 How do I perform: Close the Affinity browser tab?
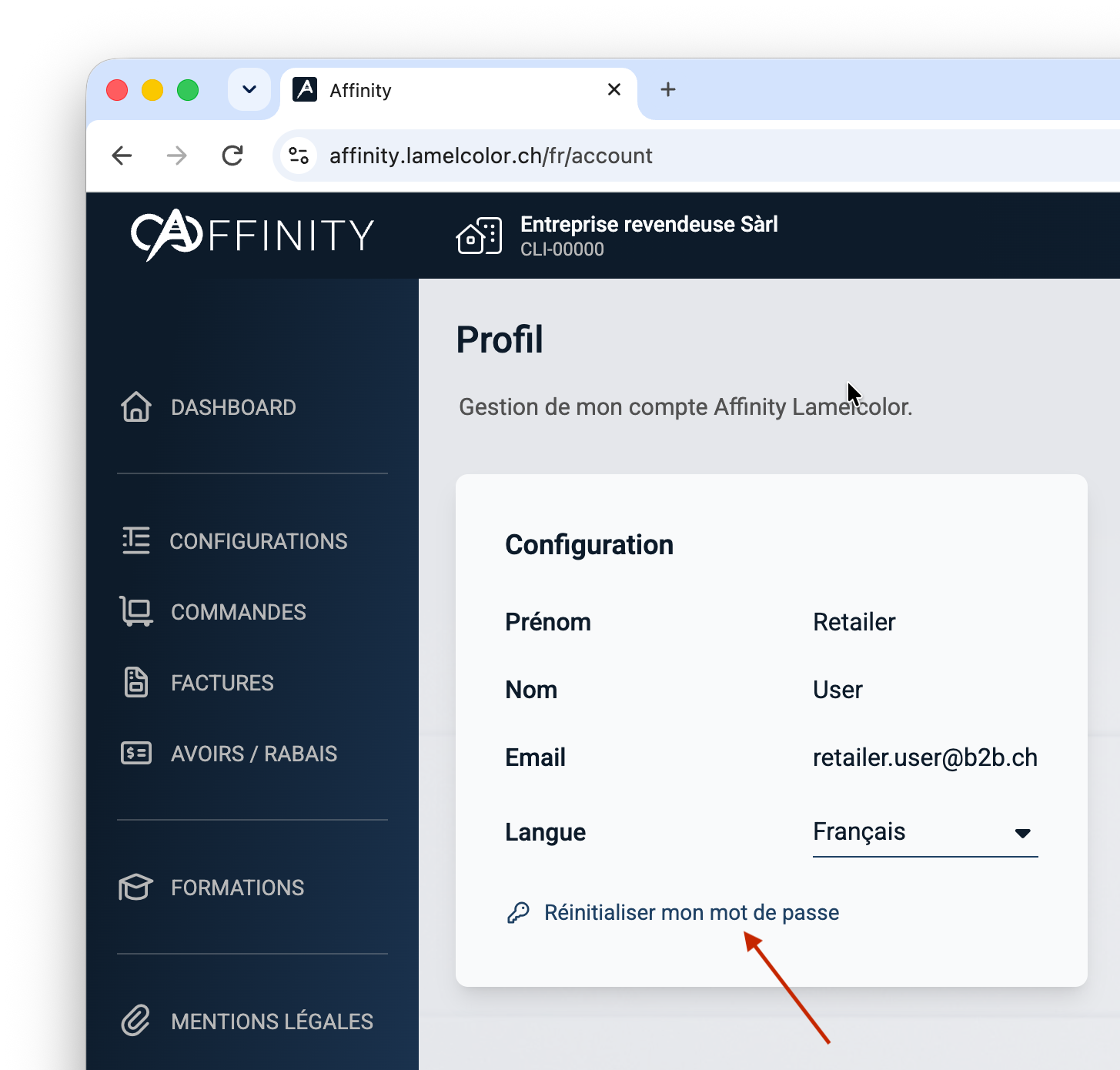614,89
